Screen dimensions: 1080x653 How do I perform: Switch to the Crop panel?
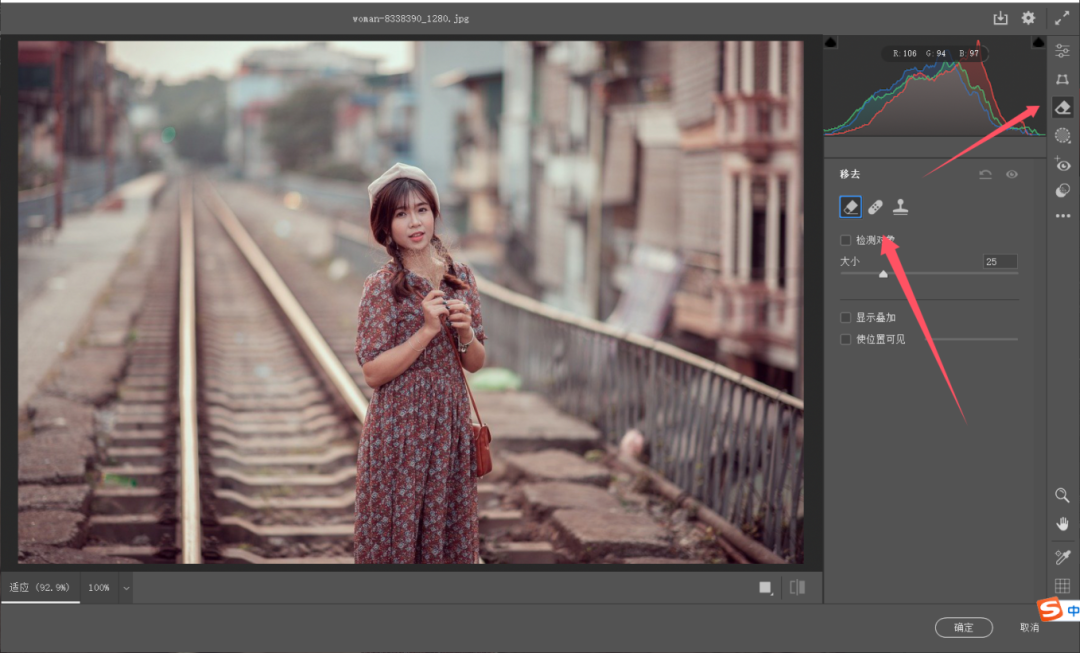[x=1062, y=78]
